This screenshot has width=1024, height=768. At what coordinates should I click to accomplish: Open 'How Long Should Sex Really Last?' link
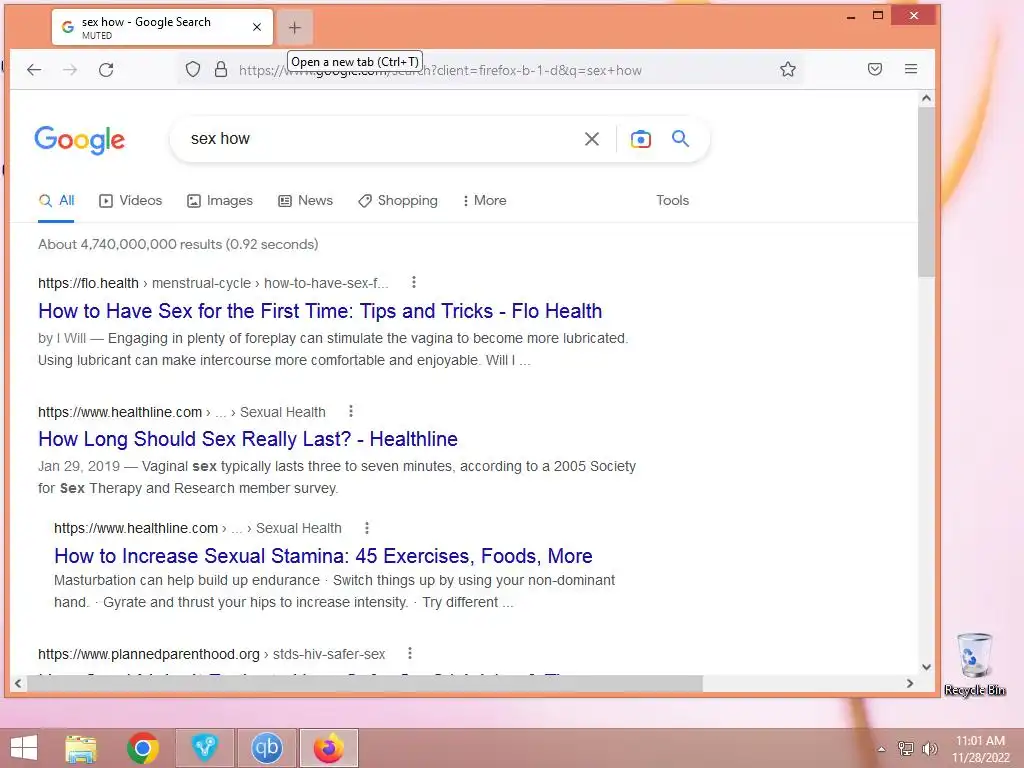coord(248,439)
